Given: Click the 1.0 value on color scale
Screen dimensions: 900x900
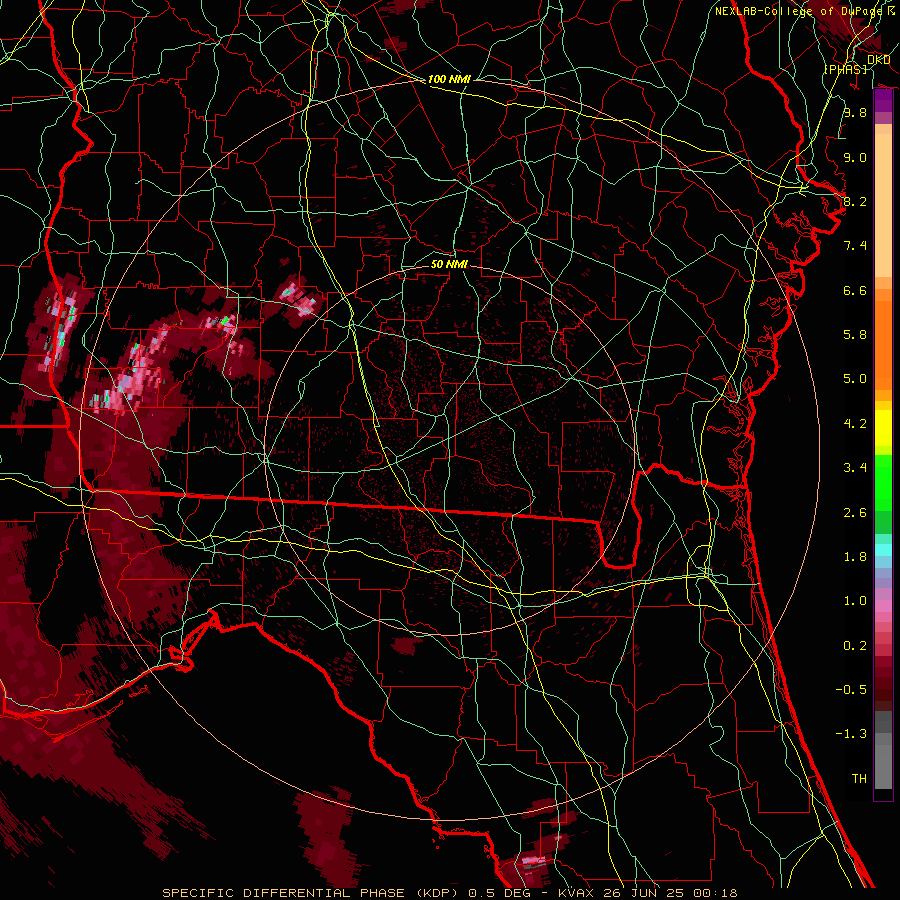Looking at the screenshot, I should 855,601.
